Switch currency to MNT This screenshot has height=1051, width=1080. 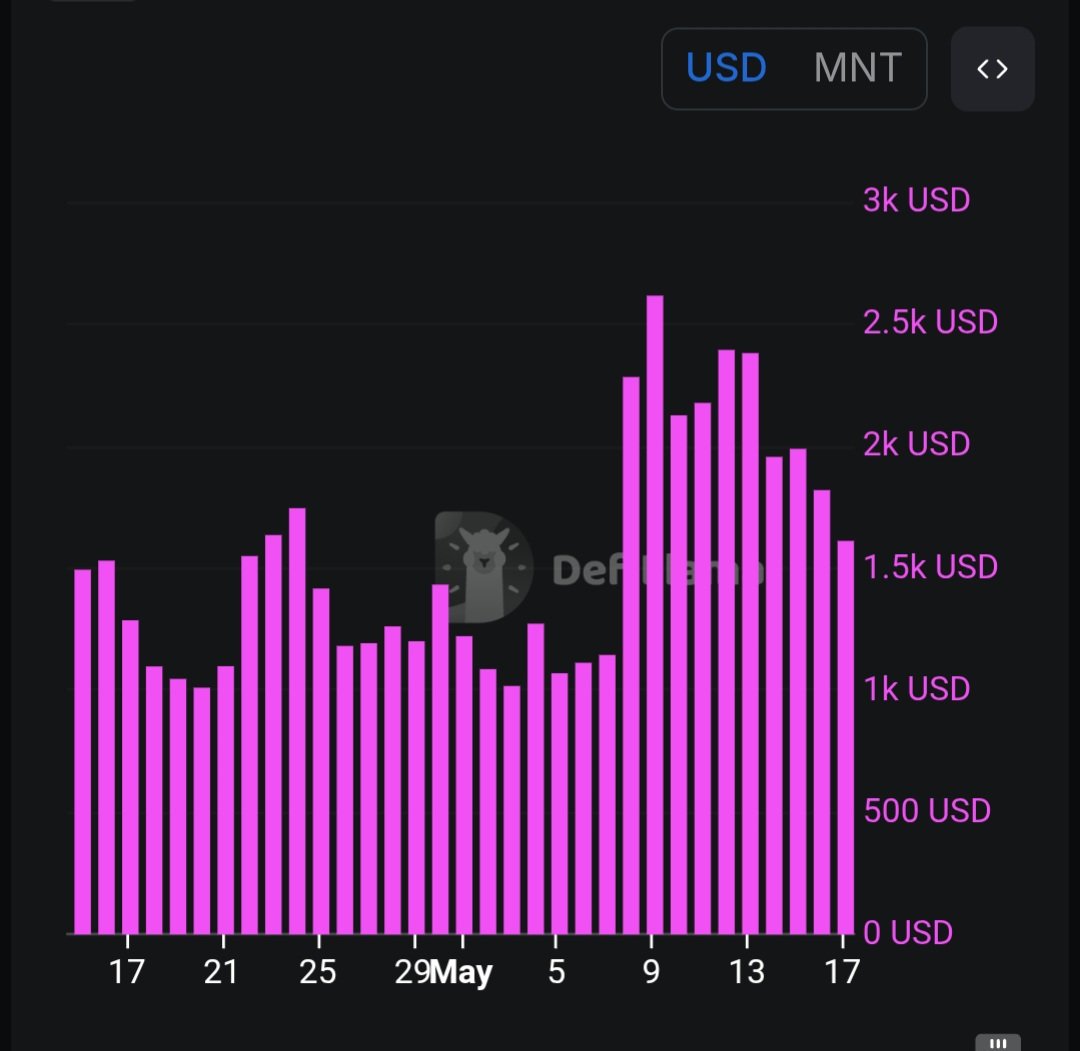[x=858, y=69]
